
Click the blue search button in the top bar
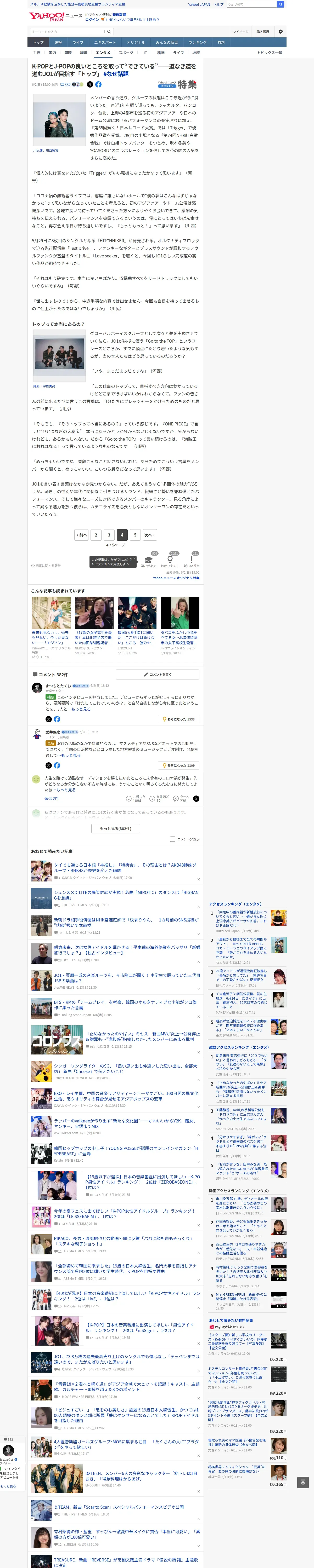281,4
